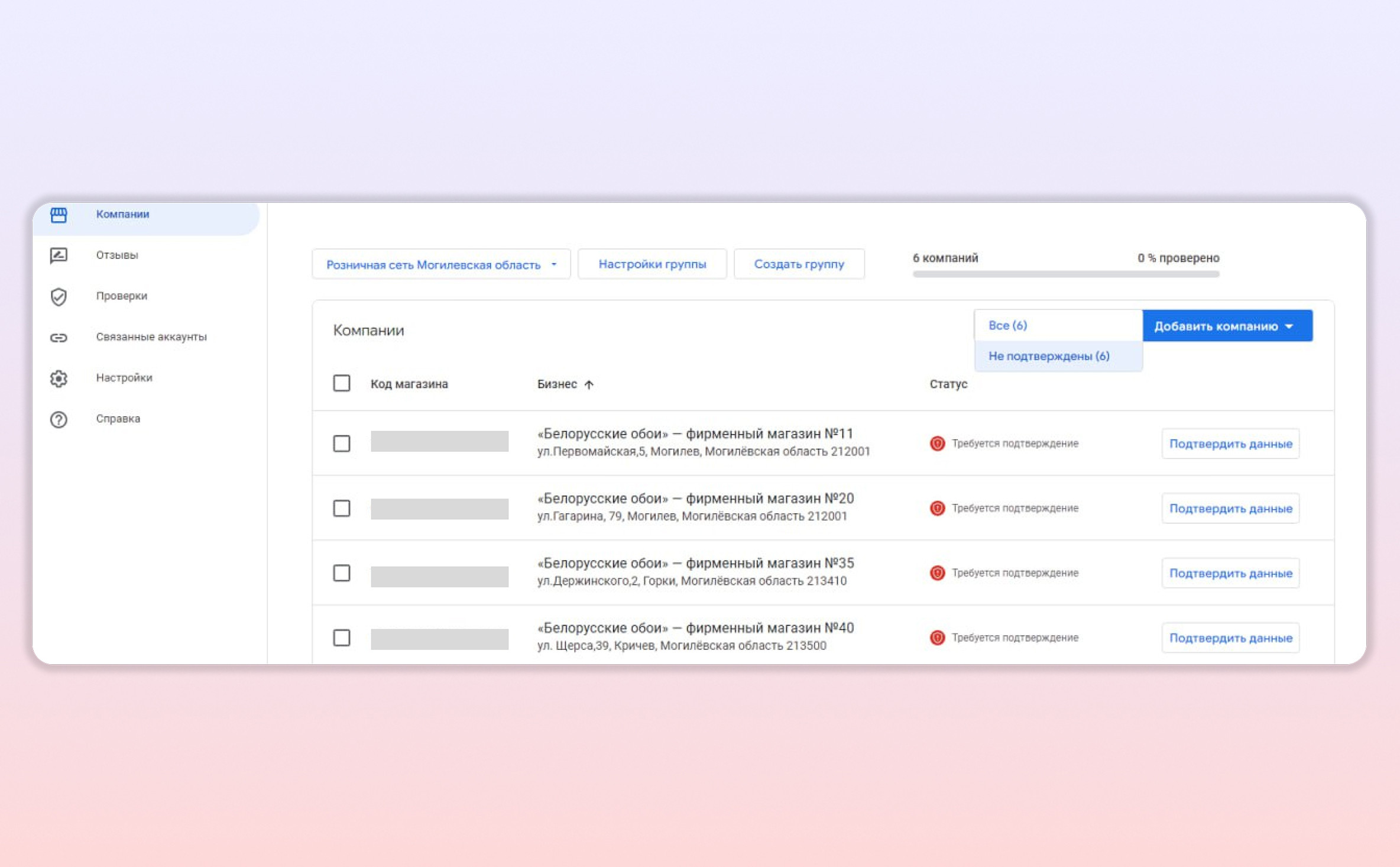The height and width of the screenshot is (867, 1400).
Task: Click Подтвердить данные for магазин №35
Action: tap(1230, 573)
